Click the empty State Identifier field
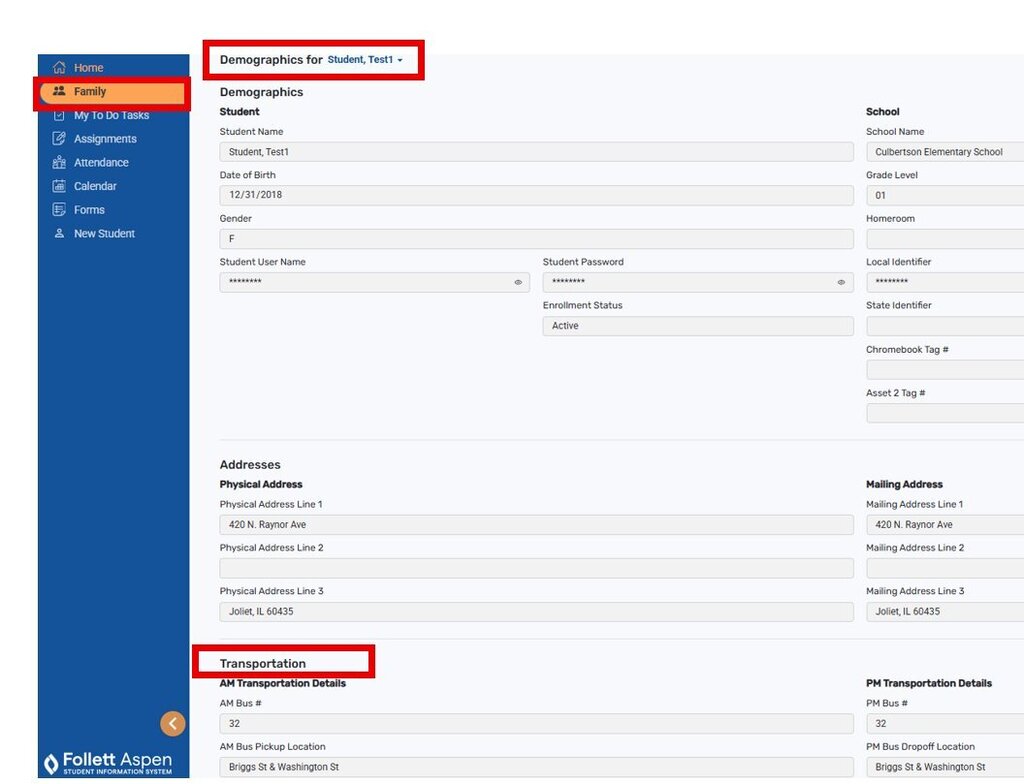Image resolution: width=1024 pixels, height=784 pixels. click(945, 325)
